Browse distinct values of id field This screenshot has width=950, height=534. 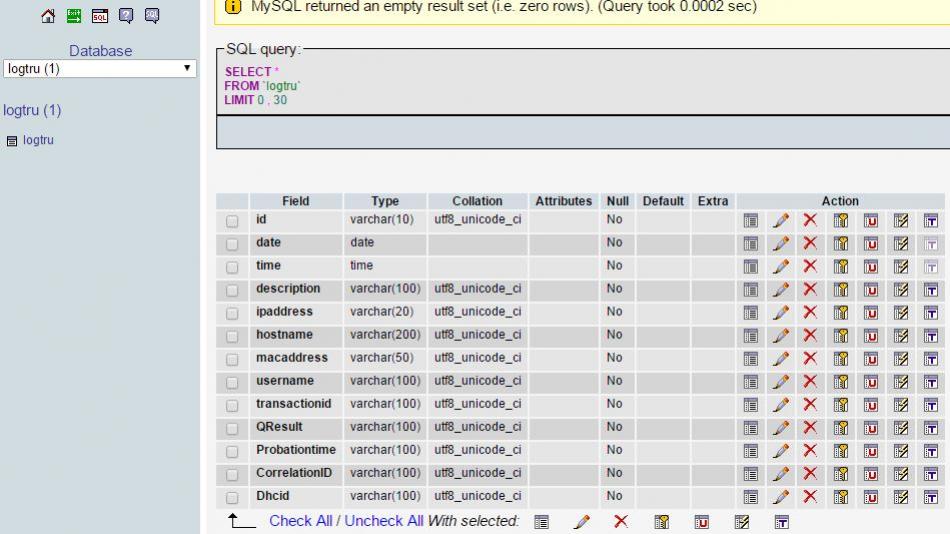click(x=751, y=221)
